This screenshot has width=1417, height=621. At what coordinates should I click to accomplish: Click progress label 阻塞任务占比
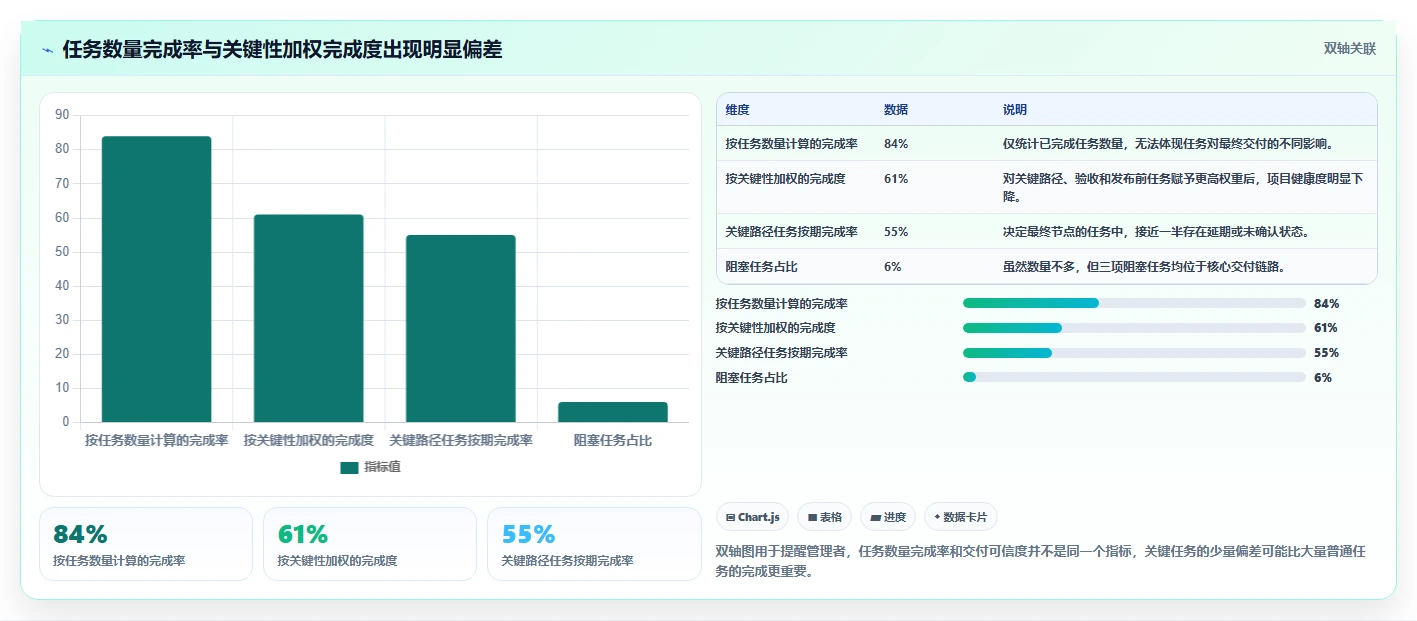click(x=752, y=378)
